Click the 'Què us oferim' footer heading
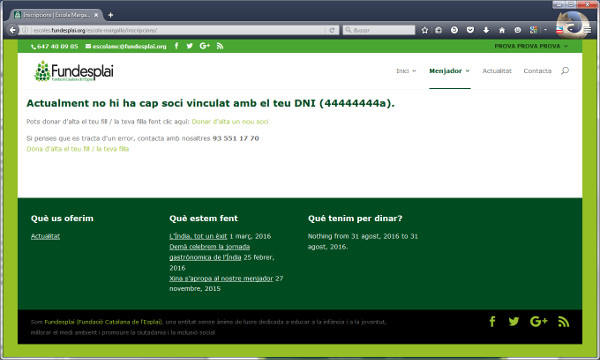Image resolution: width=600 pixels, height=360 pixels. 62,218
